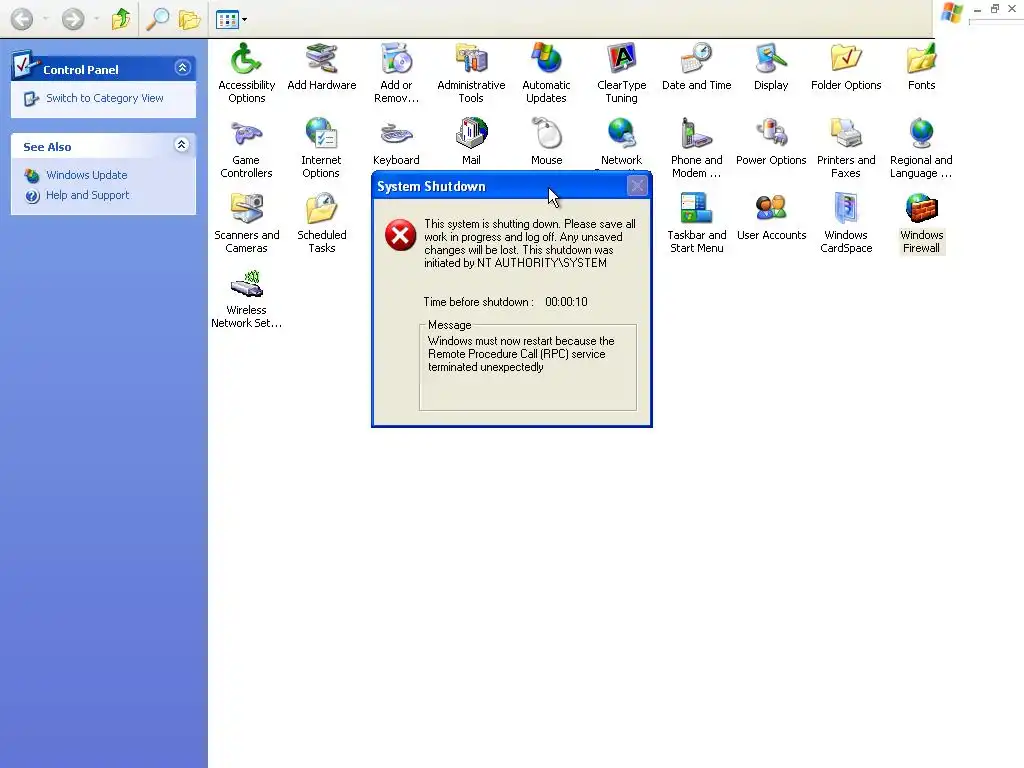This screenshot has width=1024, height=768.
Task: Open Game Controllers applet
Action: (246, 148)
